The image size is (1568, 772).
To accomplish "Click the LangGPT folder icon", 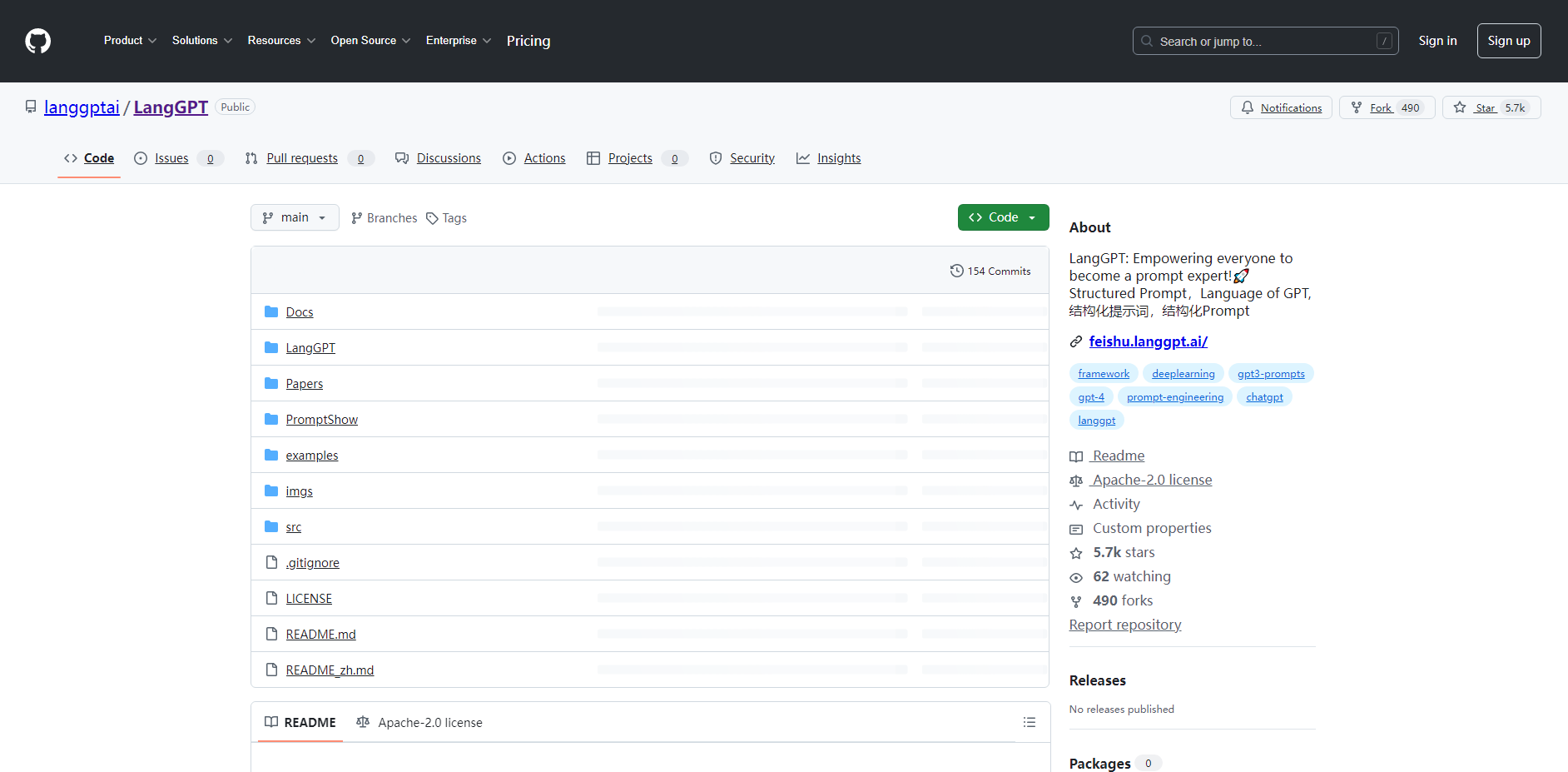I will coord(271,347).
